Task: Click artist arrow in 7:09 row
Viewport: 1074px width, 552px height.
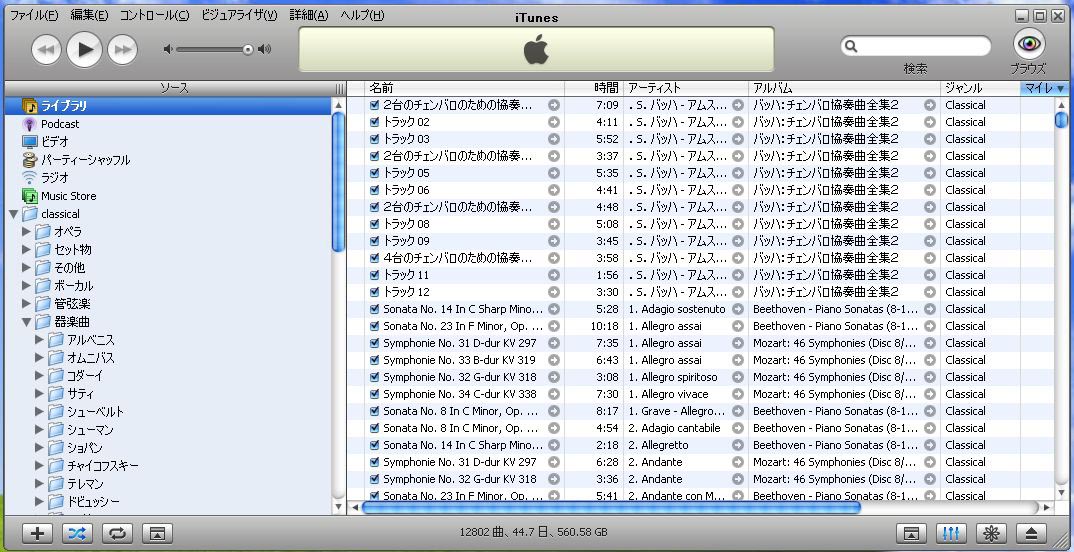Action: (738, 105)
